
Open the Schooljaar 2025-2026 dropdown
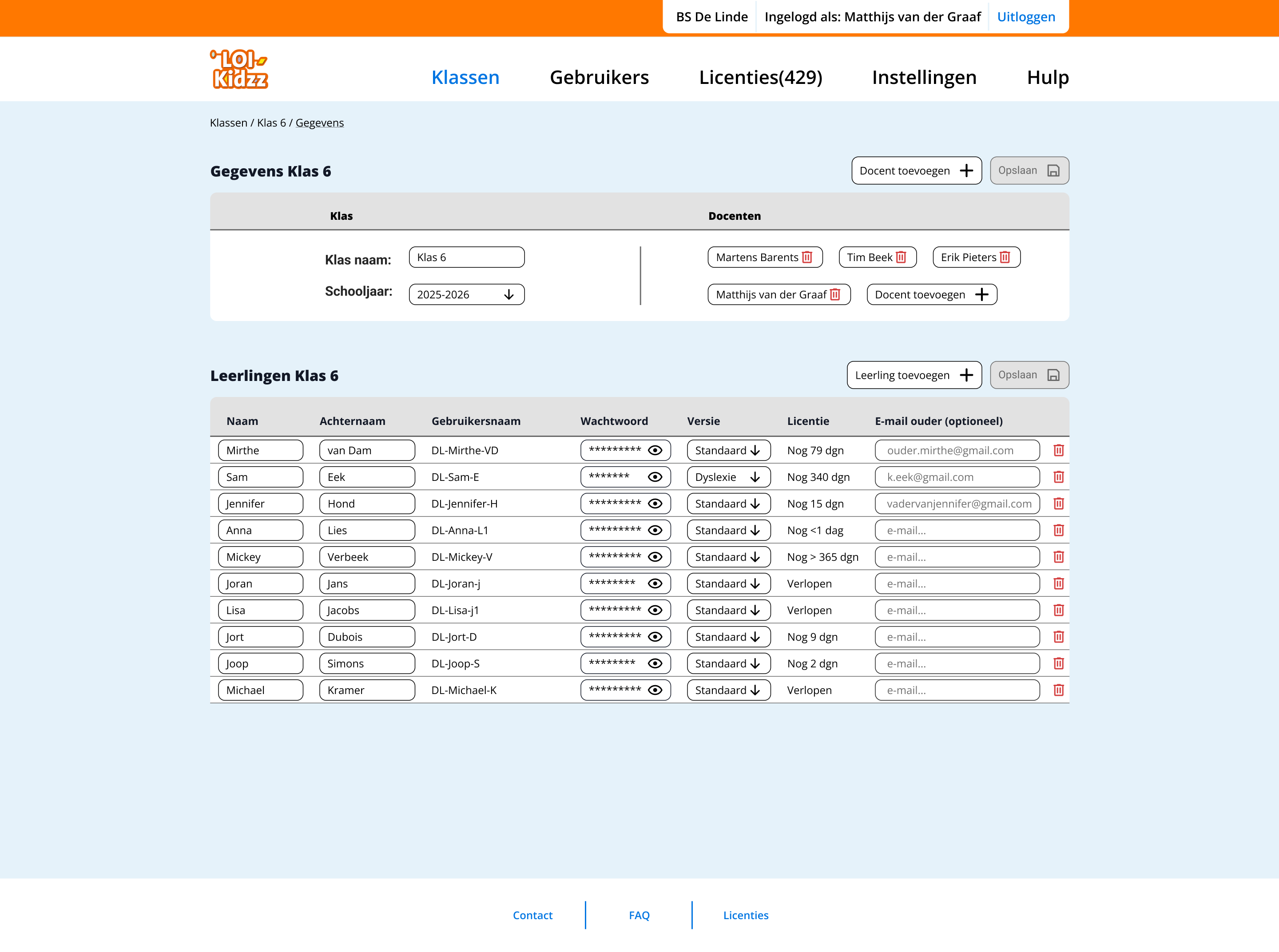466,294
